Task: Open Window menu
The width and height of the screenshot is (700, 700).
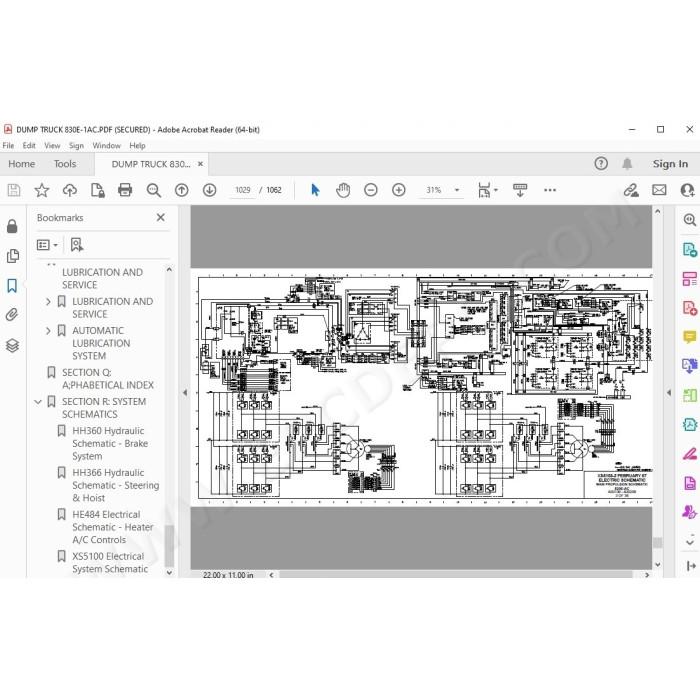Action: pyautogui.click(x=106, y=146)
